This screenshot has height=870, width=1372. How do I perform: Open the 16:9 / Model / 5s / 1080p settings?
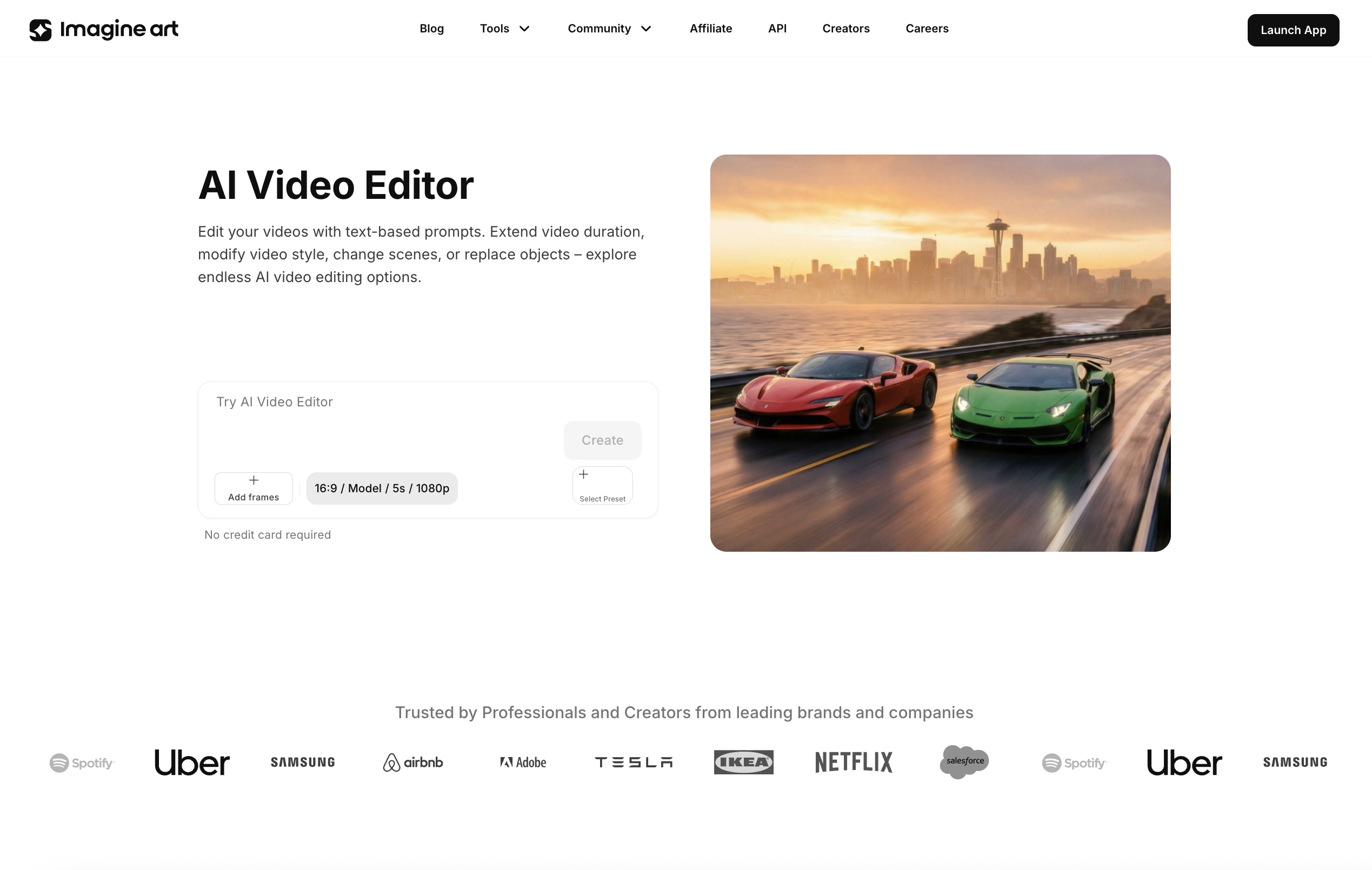click(x=382, y=488)
